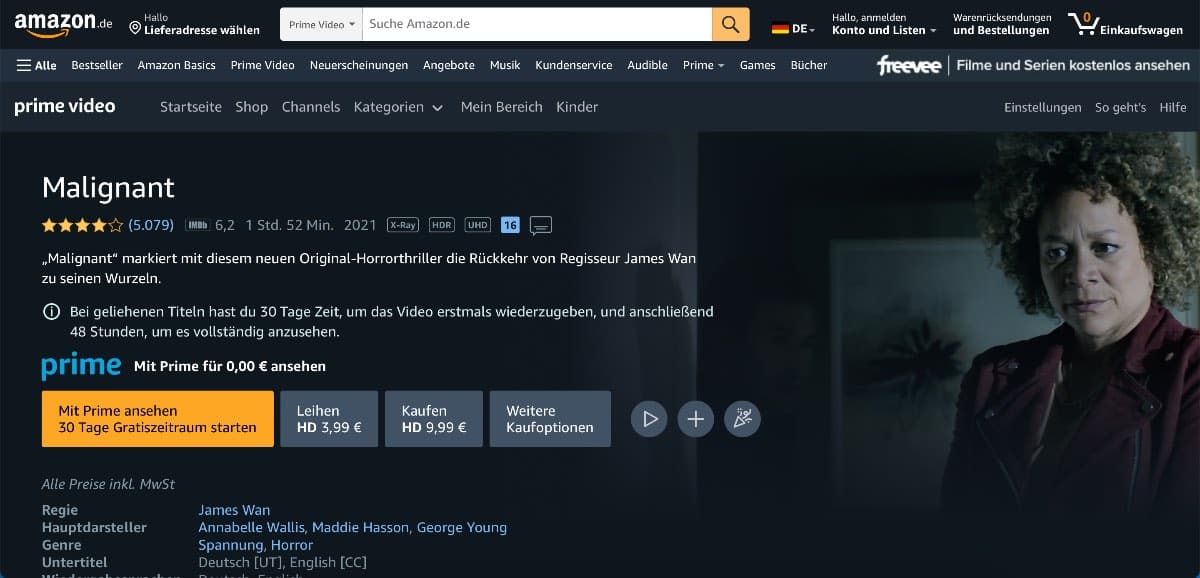
Task: Click 'Mit Prime für 0,00 € ansehen' text
Action: (230, 367)
